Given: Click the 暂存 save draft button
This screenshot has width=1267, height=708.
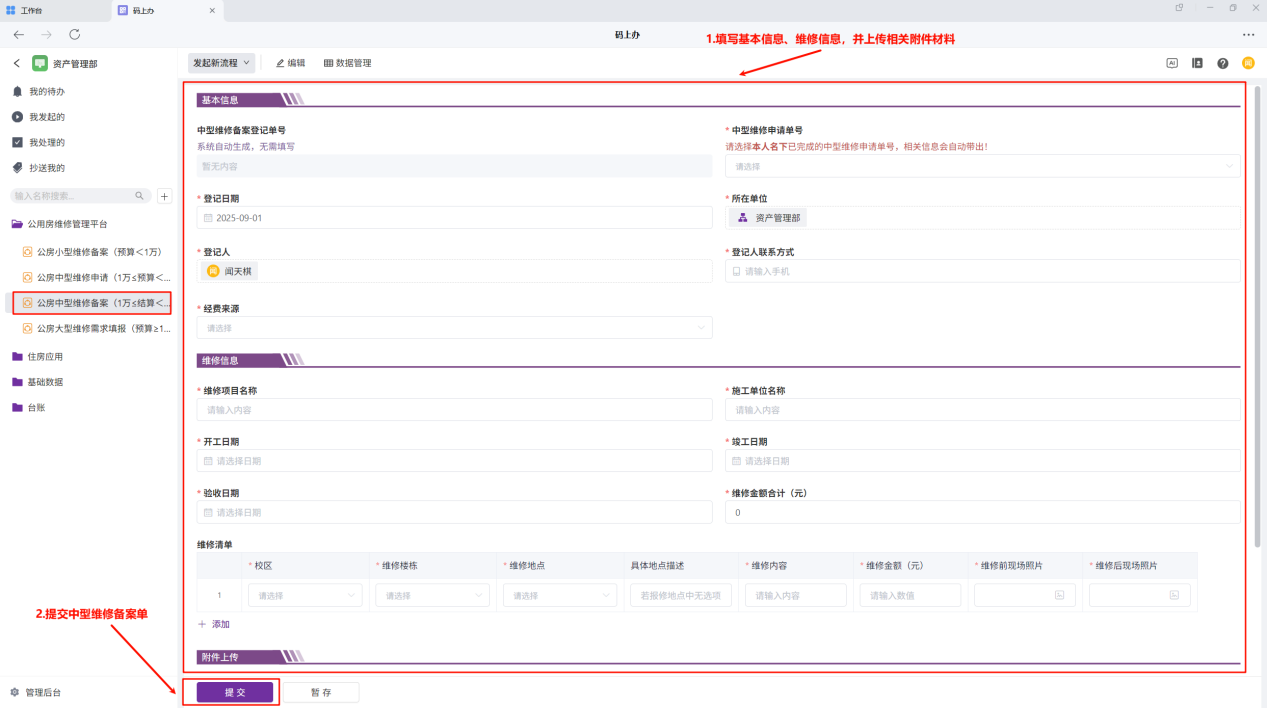Looking at the screenshot, I should tap(320, 692).
